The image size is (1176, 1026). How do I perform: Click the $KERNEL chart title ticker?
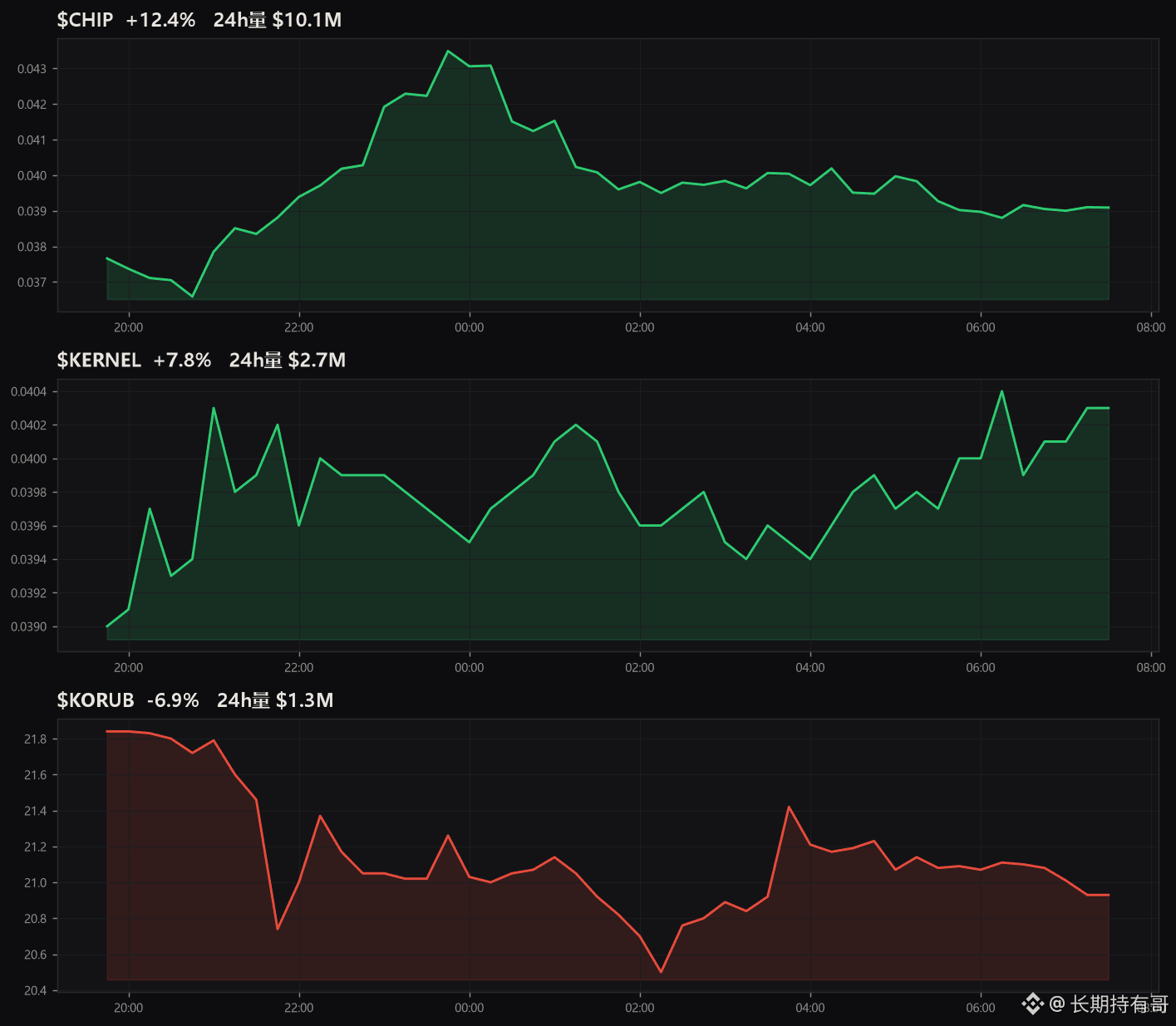(99, 360)
